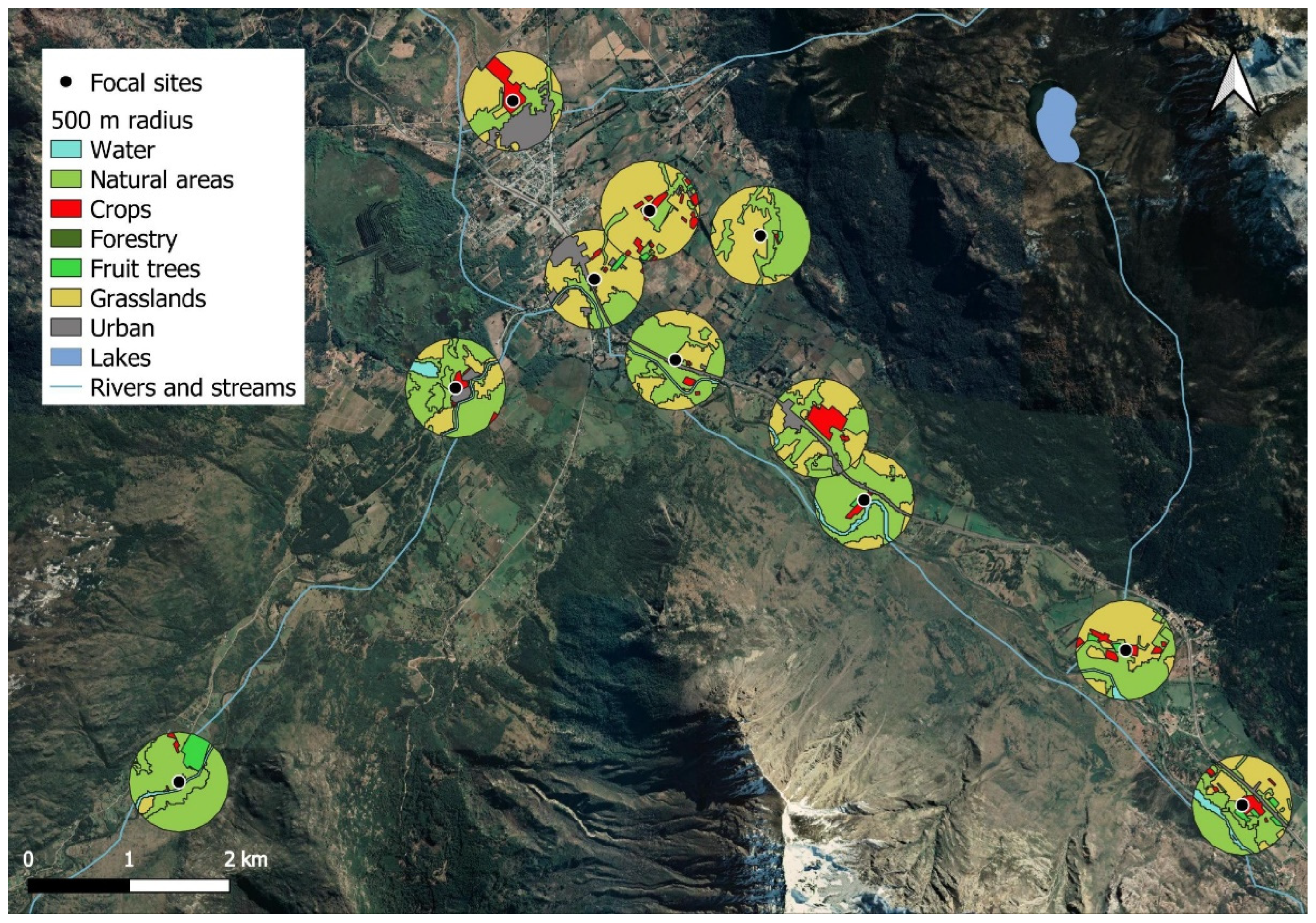Click the red Crops legend swatch
This screenshot has height=923, width=1316.
coord(66,209)
